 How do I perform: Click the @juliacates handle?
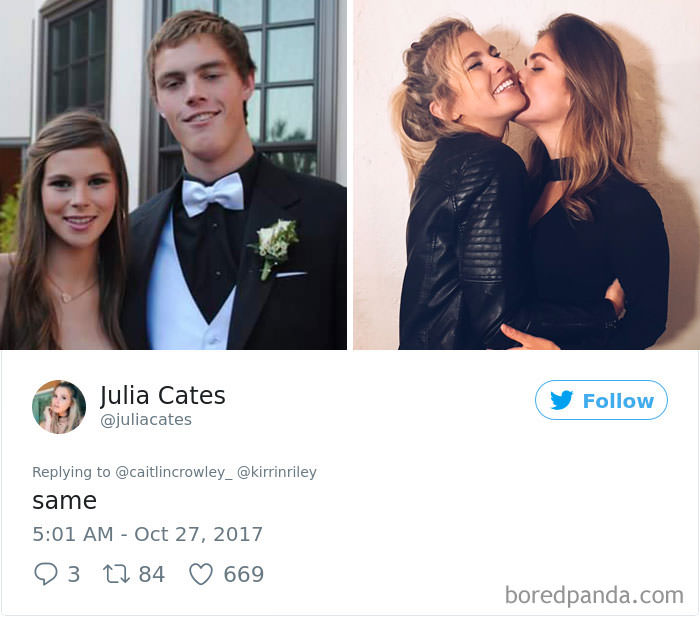[146, 420]
